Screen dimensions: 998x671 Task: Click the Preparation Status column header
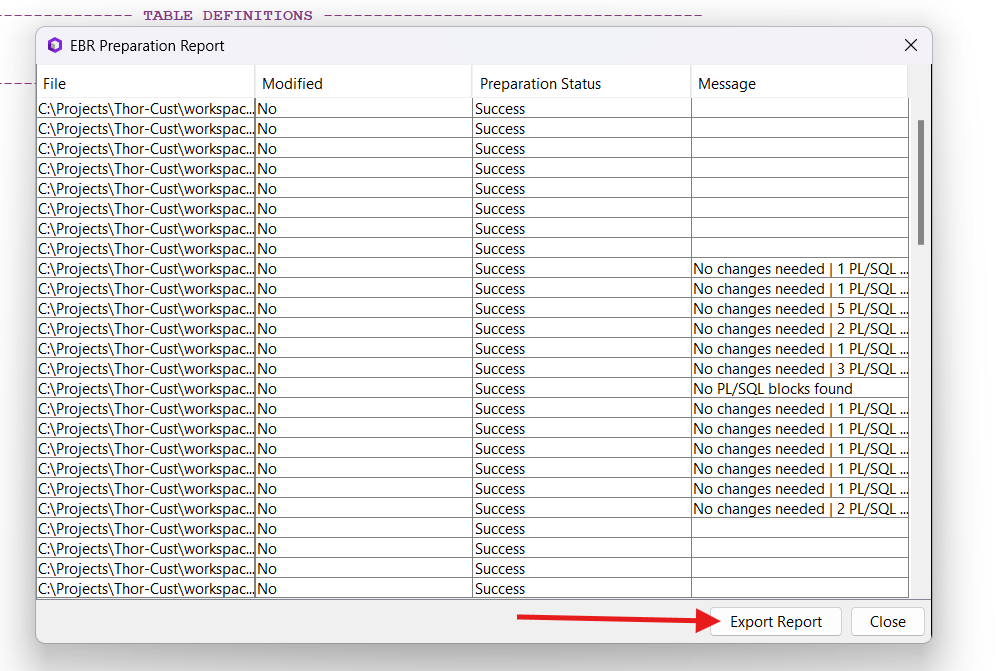tap(581, 84)
